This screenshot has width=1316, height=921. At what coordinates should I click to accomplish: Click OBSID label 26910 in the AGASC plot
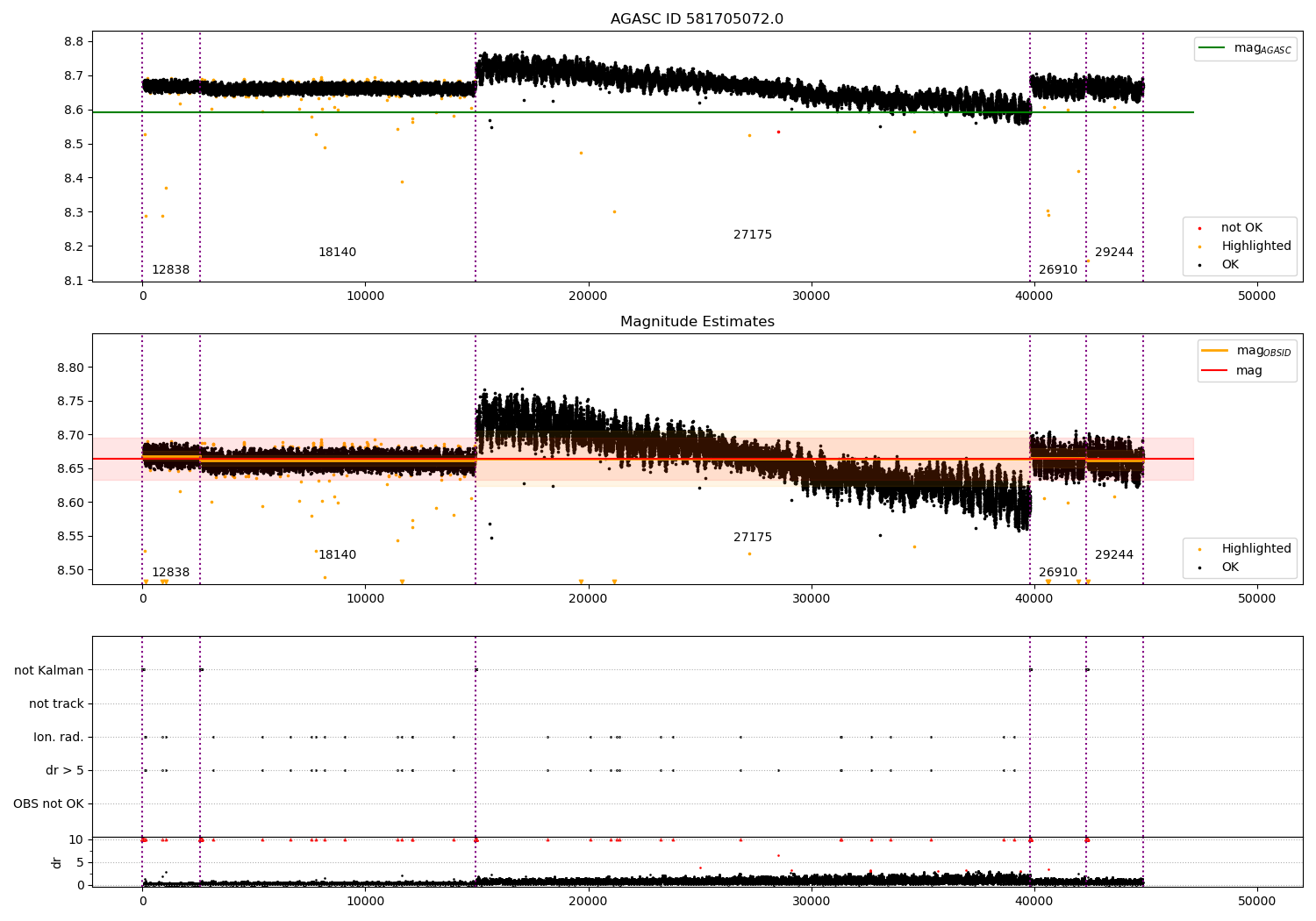coord(1058,270)
